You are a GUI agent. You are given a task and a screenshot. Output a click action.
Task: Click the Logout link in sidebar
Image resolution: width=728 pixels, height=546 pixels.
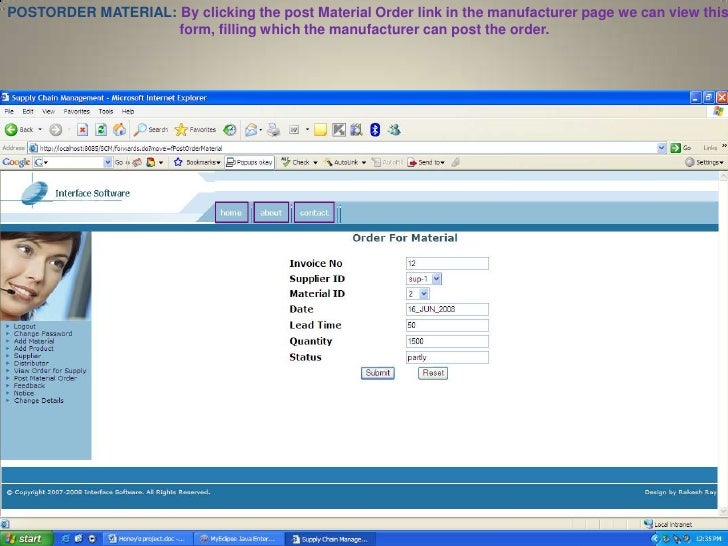[25, 326]
